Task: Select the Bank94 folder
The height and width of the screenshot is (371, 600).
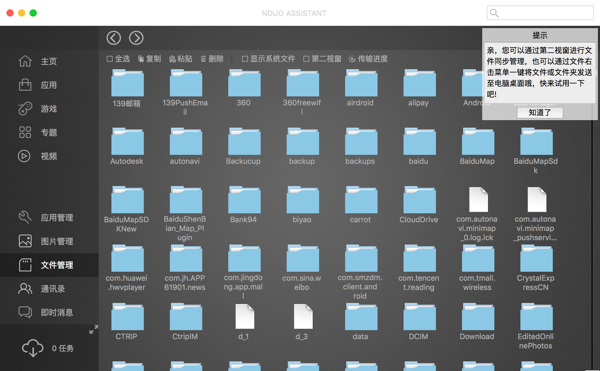Action: coord(244,200)
